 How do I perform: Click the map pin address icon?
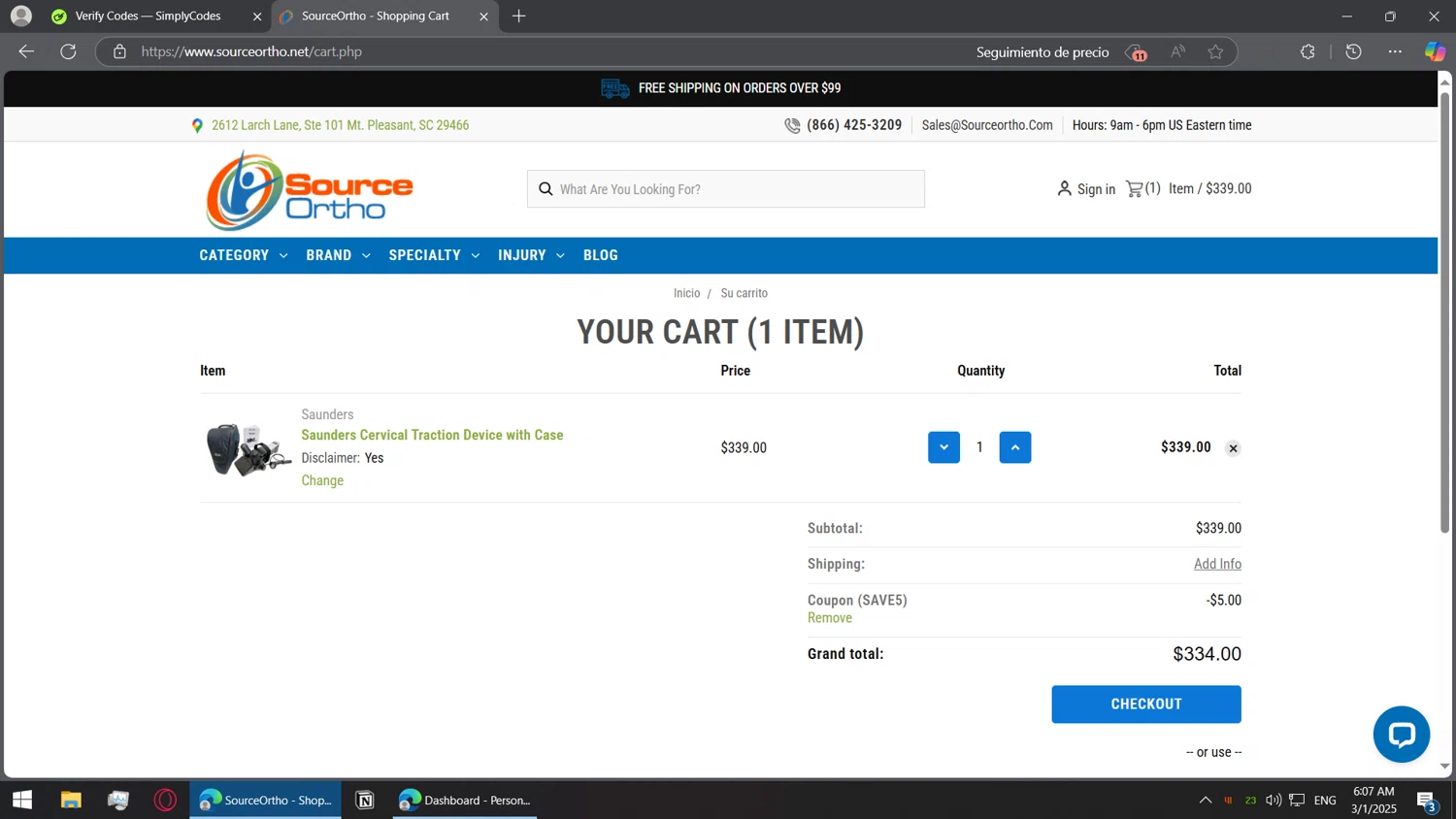(x=197, y=125)
